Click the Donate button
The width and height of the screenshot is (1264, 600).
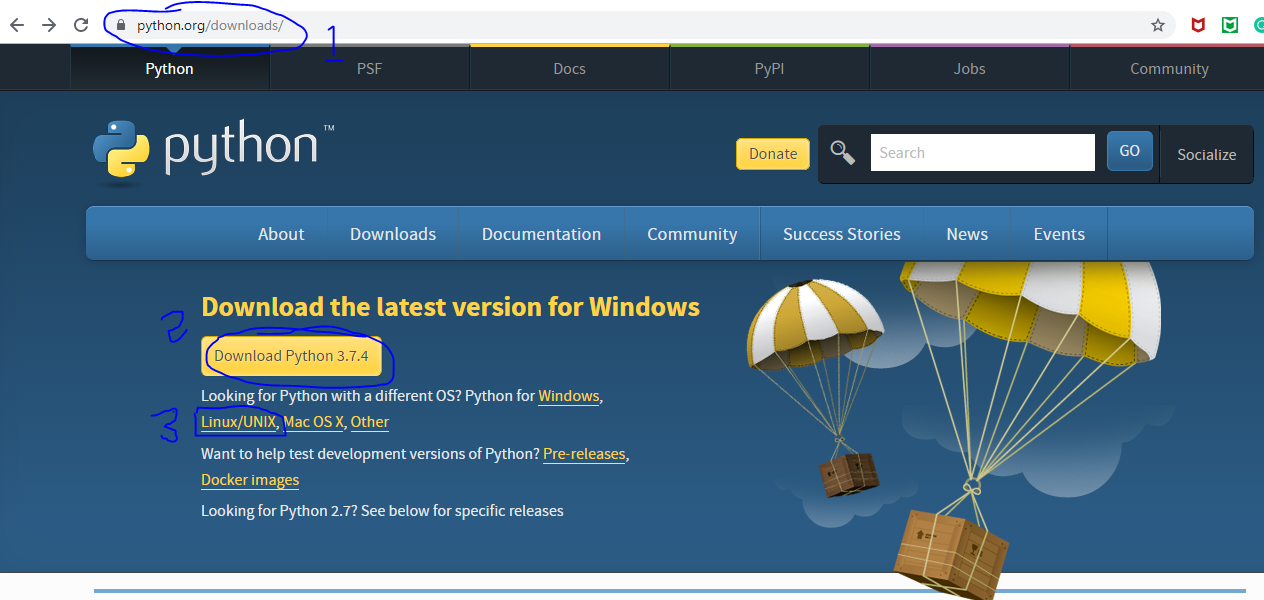pos(773,153)
